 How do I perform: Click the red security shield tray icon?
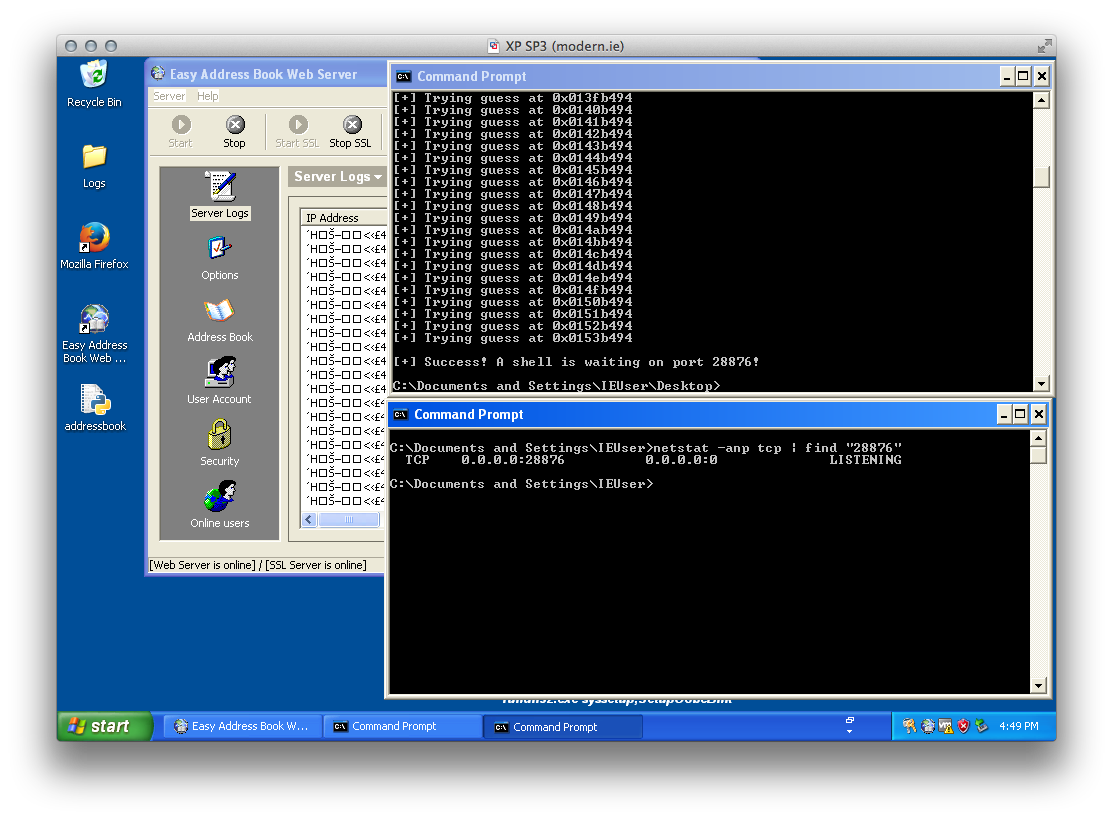coord(964,726)
